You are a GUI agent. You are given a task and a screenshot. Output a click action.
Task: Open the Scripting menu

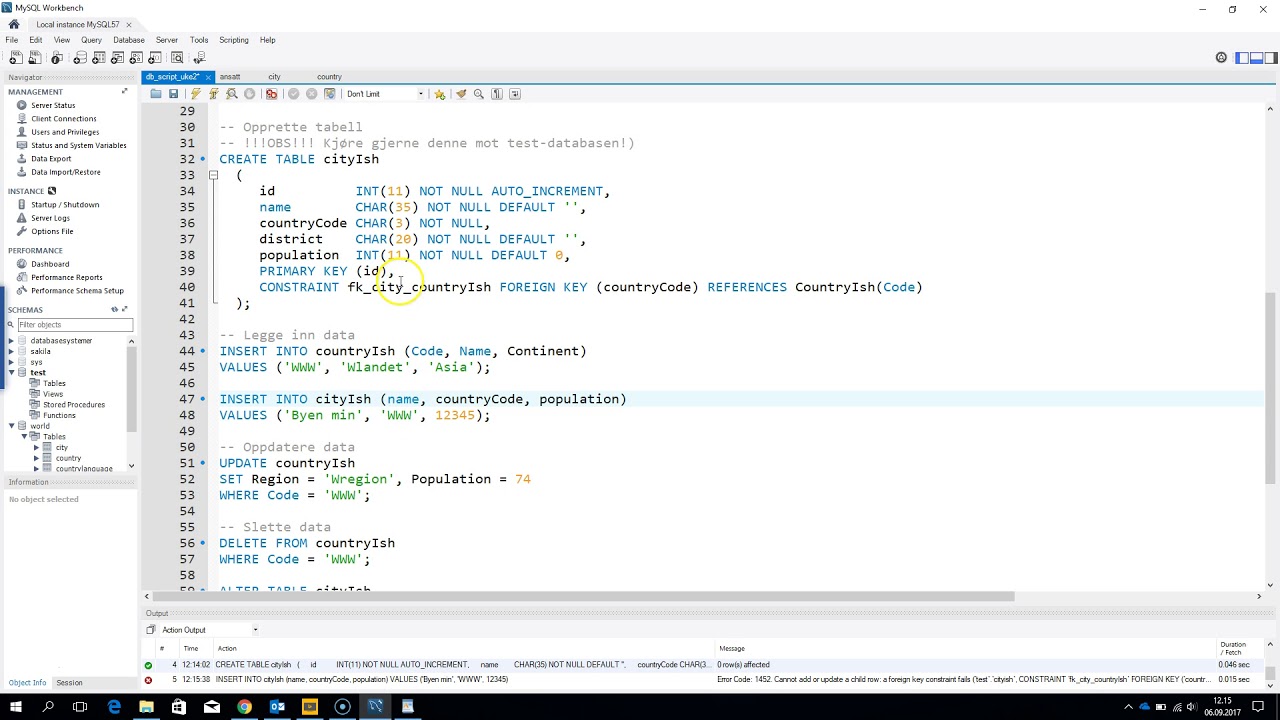pyautogui.click(x=233, y=40)
